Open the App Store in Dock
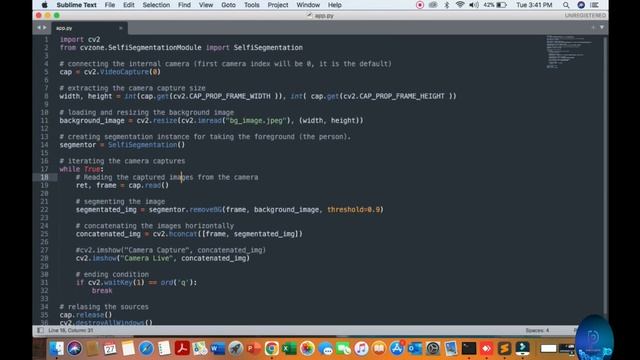 coord(397,348)
